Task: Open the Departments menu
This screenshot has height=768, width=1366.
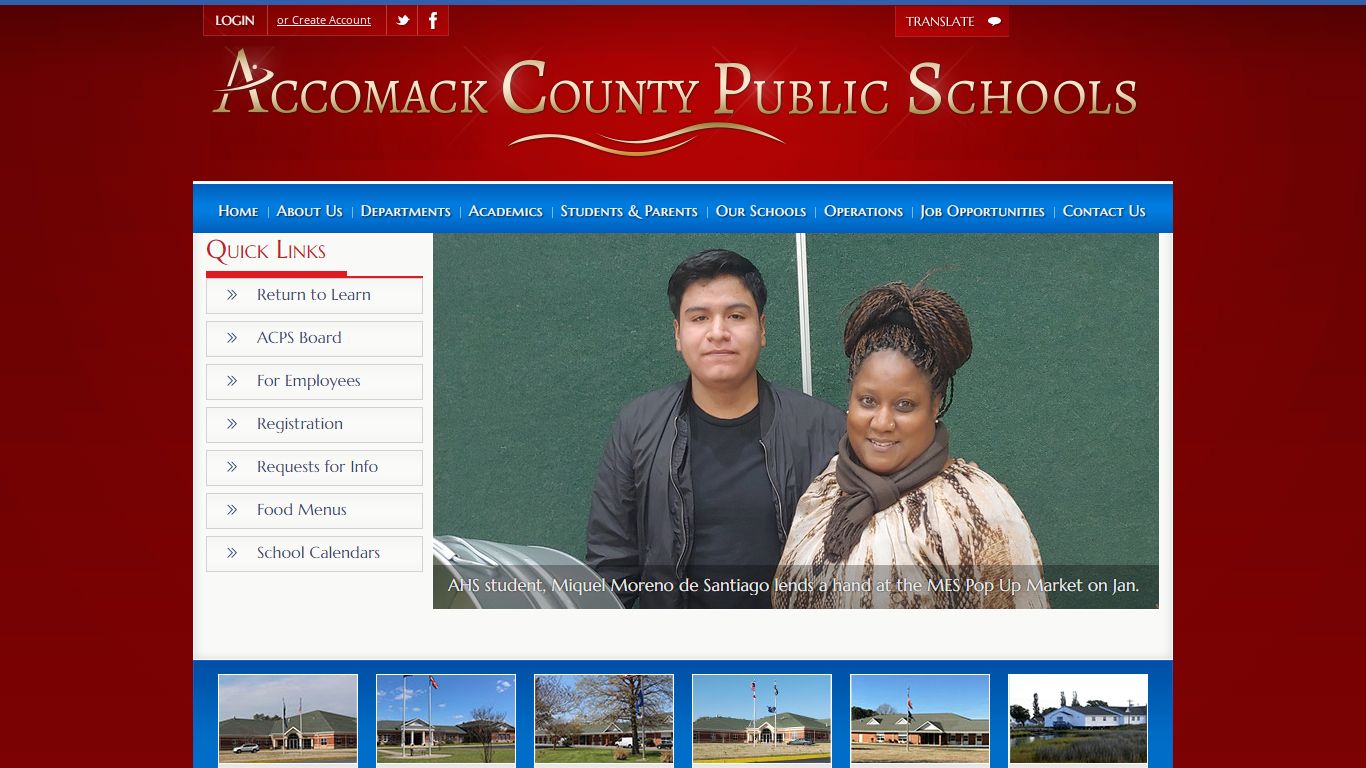Action: [405, 211]
